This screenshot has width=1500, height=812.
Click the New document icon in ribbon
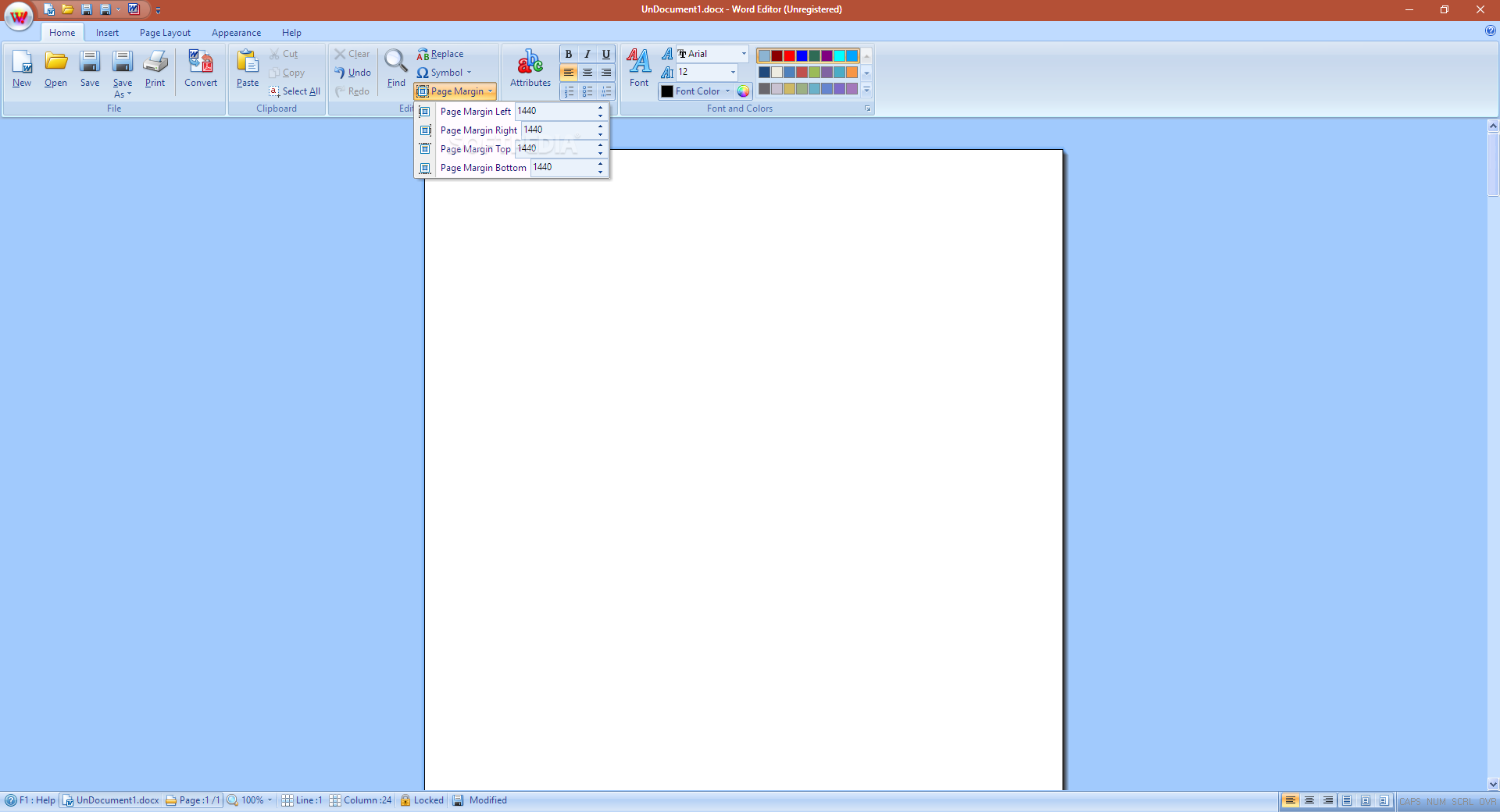[x=22, y=69]
